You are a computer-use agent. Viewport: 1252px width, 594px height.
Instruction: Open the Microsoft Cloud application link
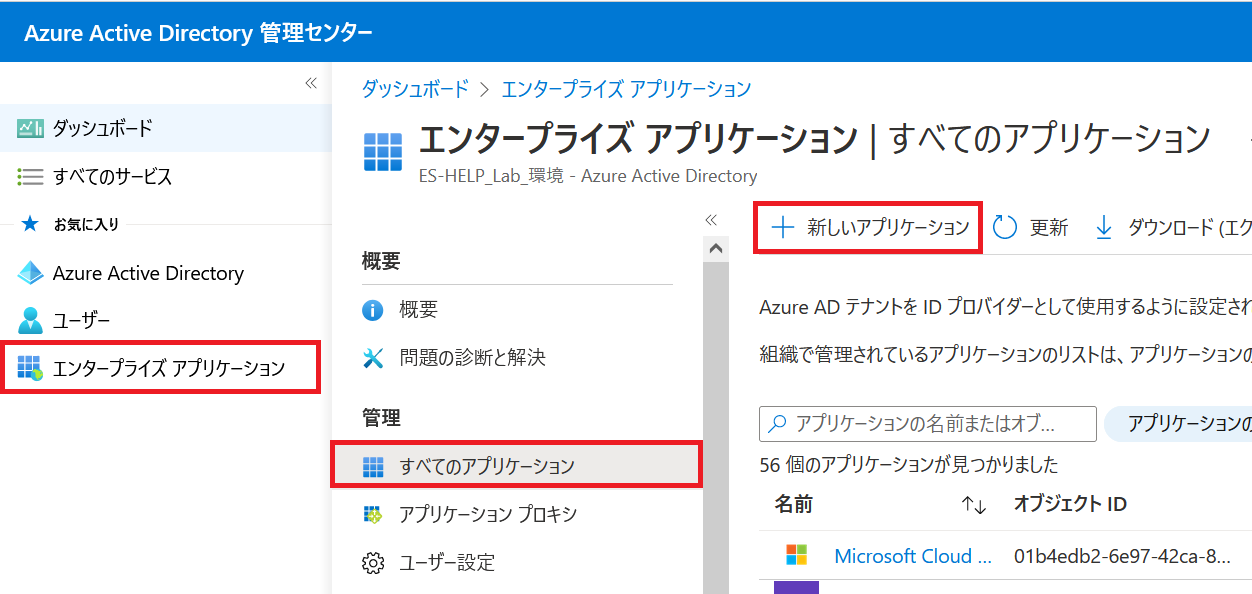(913, 556)
